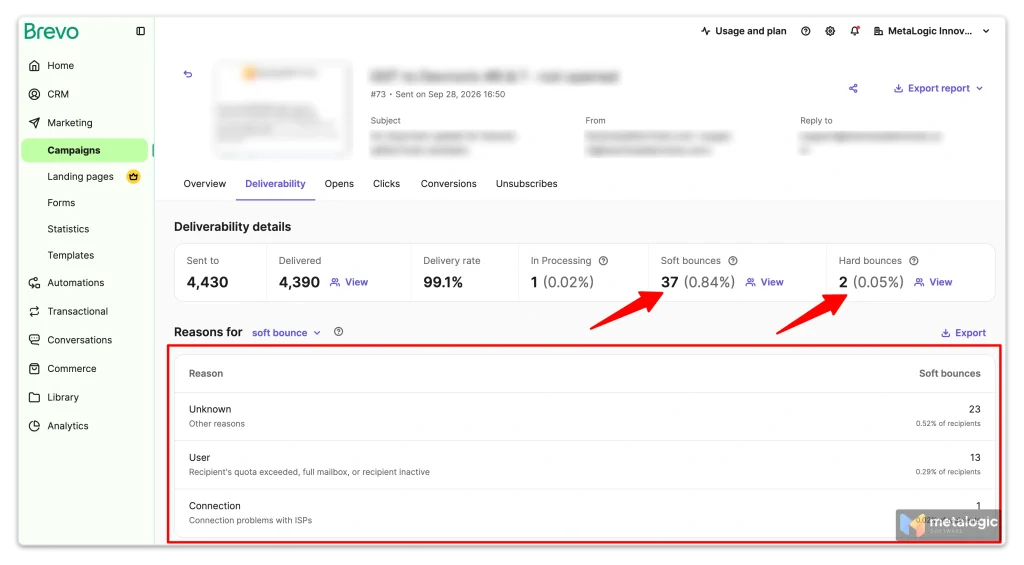Switch to the Conversions tab

(x=448, y=184)
